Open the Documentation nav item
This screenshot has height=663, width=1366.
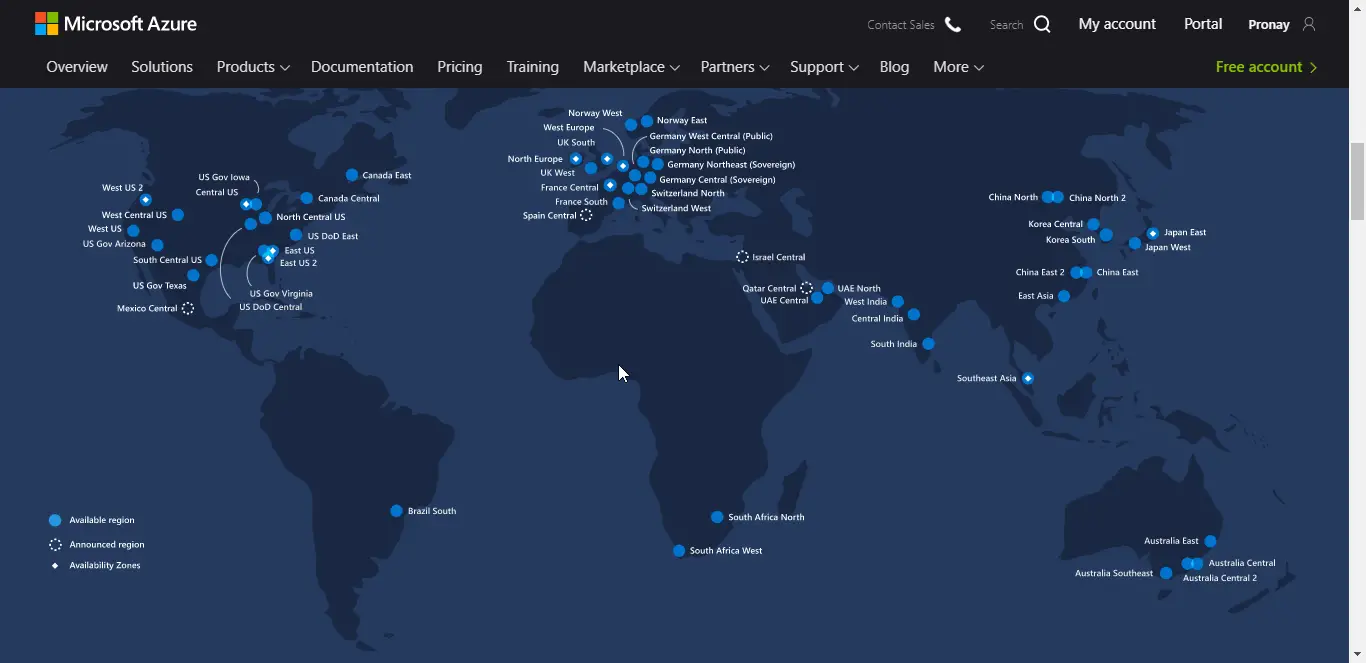(362, 67)
